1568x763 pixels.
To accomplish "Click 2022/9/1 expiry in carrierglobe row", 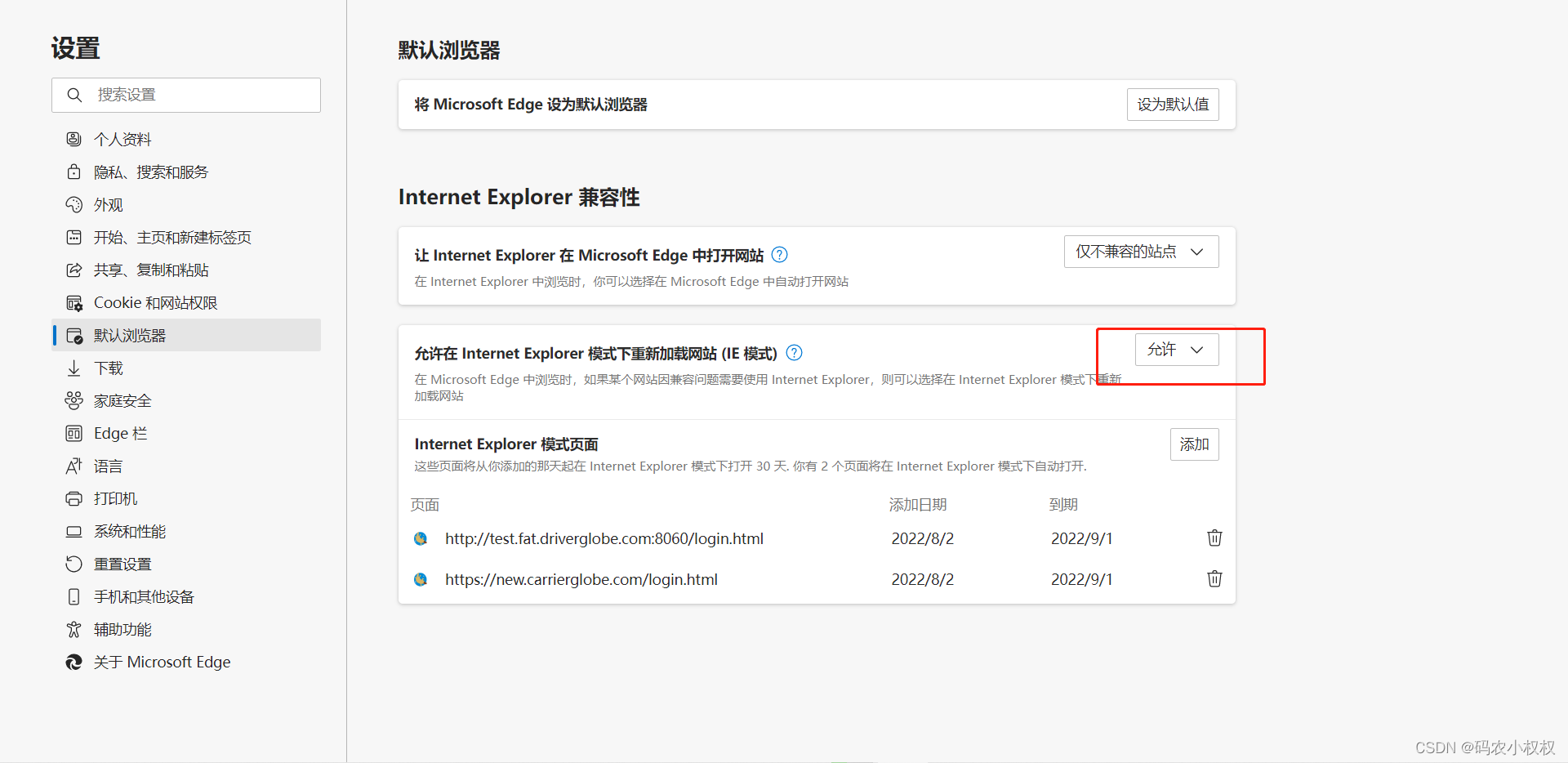I will 1081,579.
